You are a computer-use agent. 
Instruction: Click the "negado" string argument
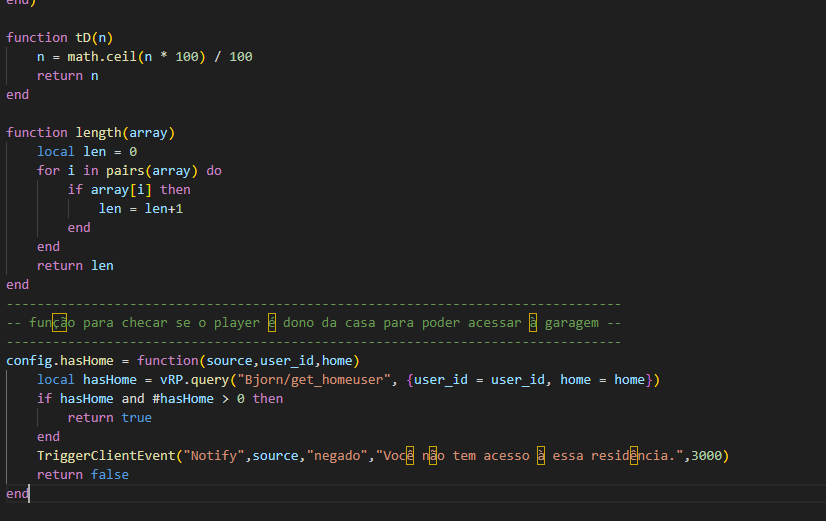click(337, 456)
